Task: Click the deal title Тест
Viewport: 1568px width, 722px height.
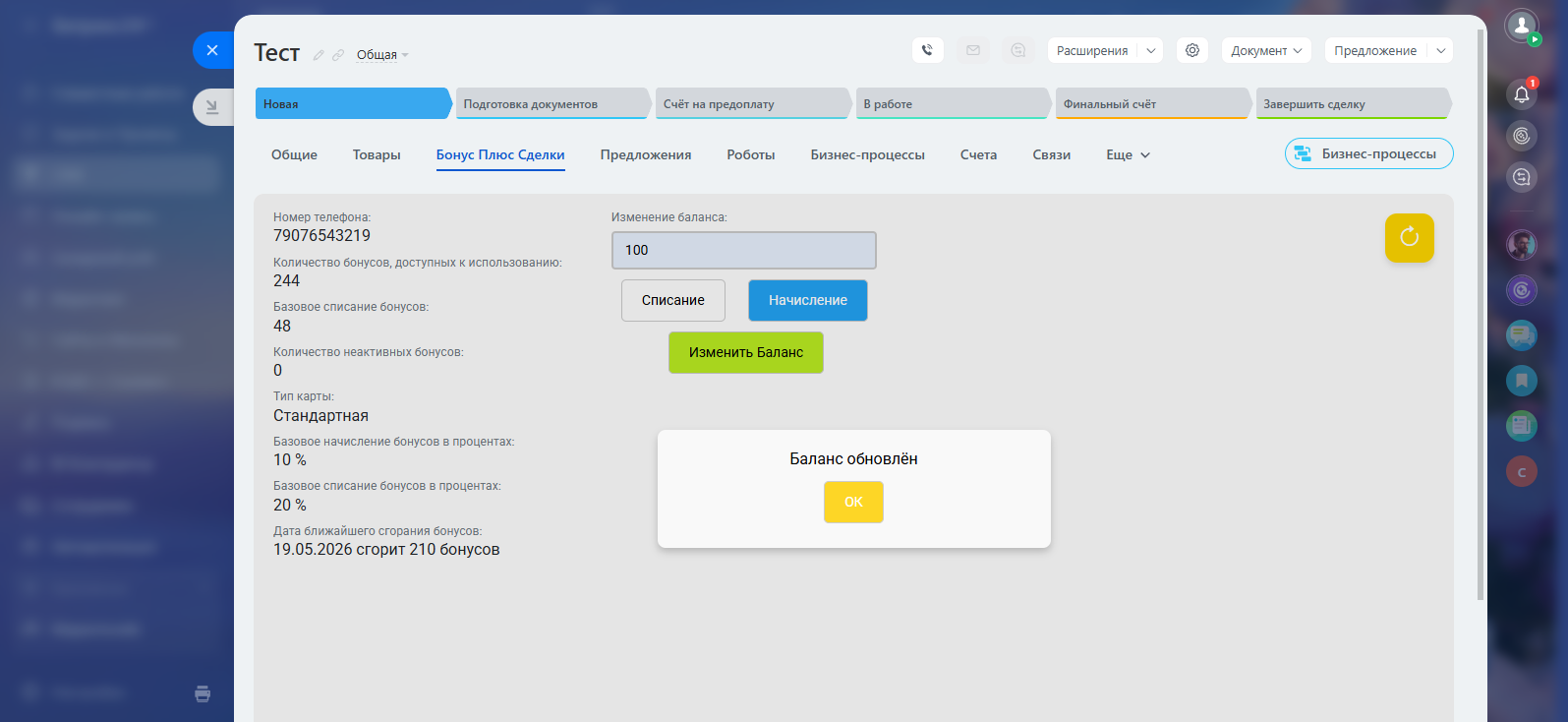Action: [x=276, y=52]
